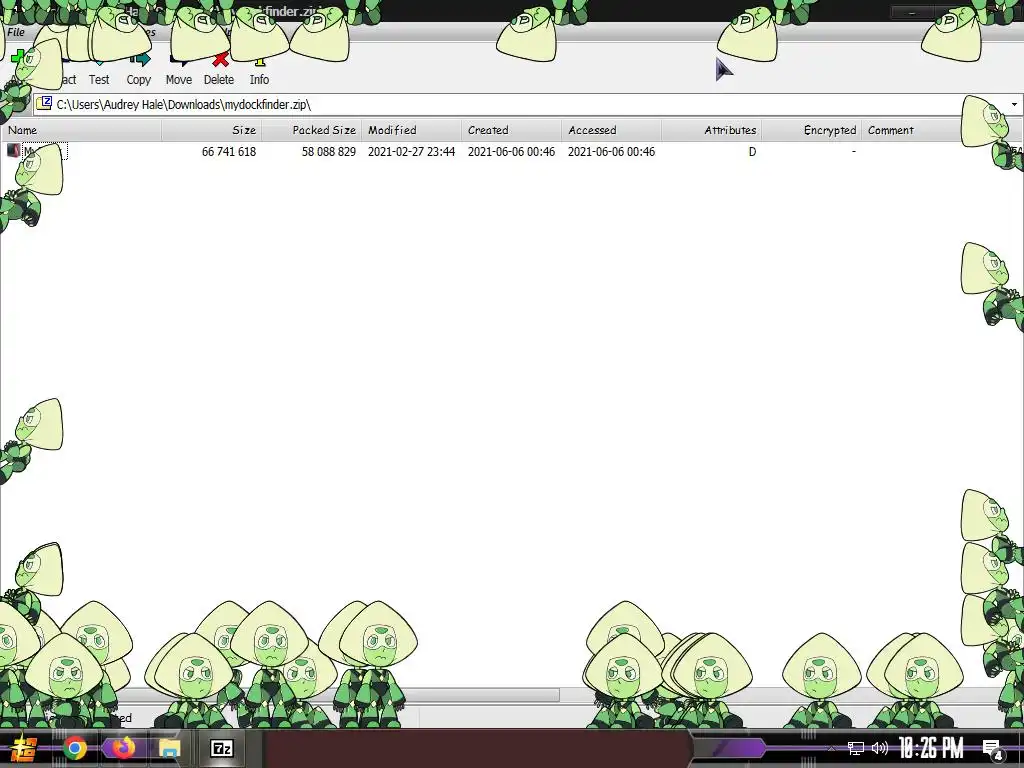Open the network icon in the system tray

(x=856, y=748)
